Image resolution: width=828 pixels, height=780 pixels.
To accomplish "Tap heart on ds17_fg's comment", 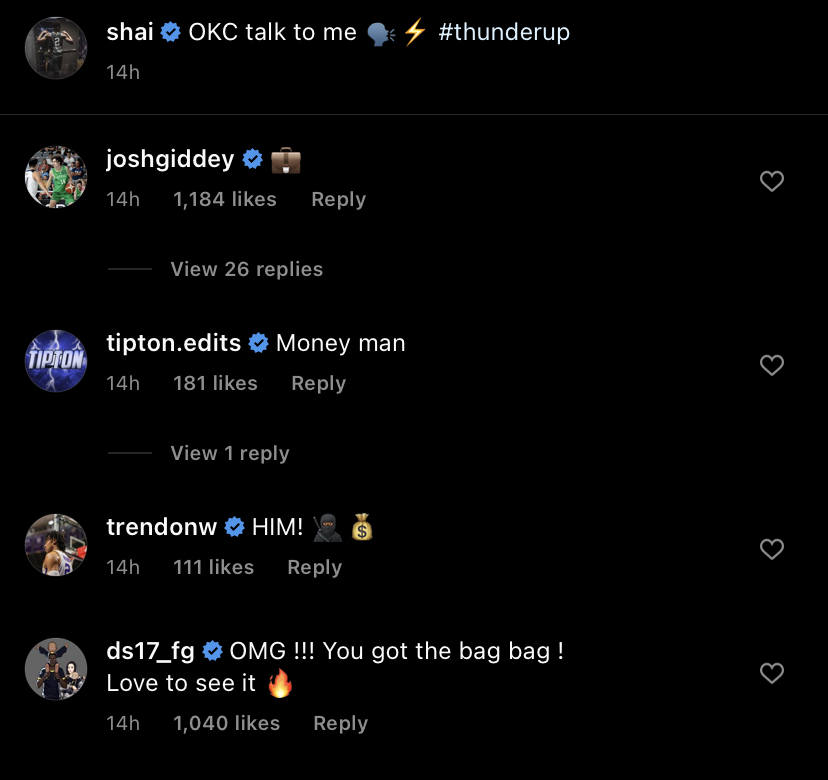I will [771, 673].
